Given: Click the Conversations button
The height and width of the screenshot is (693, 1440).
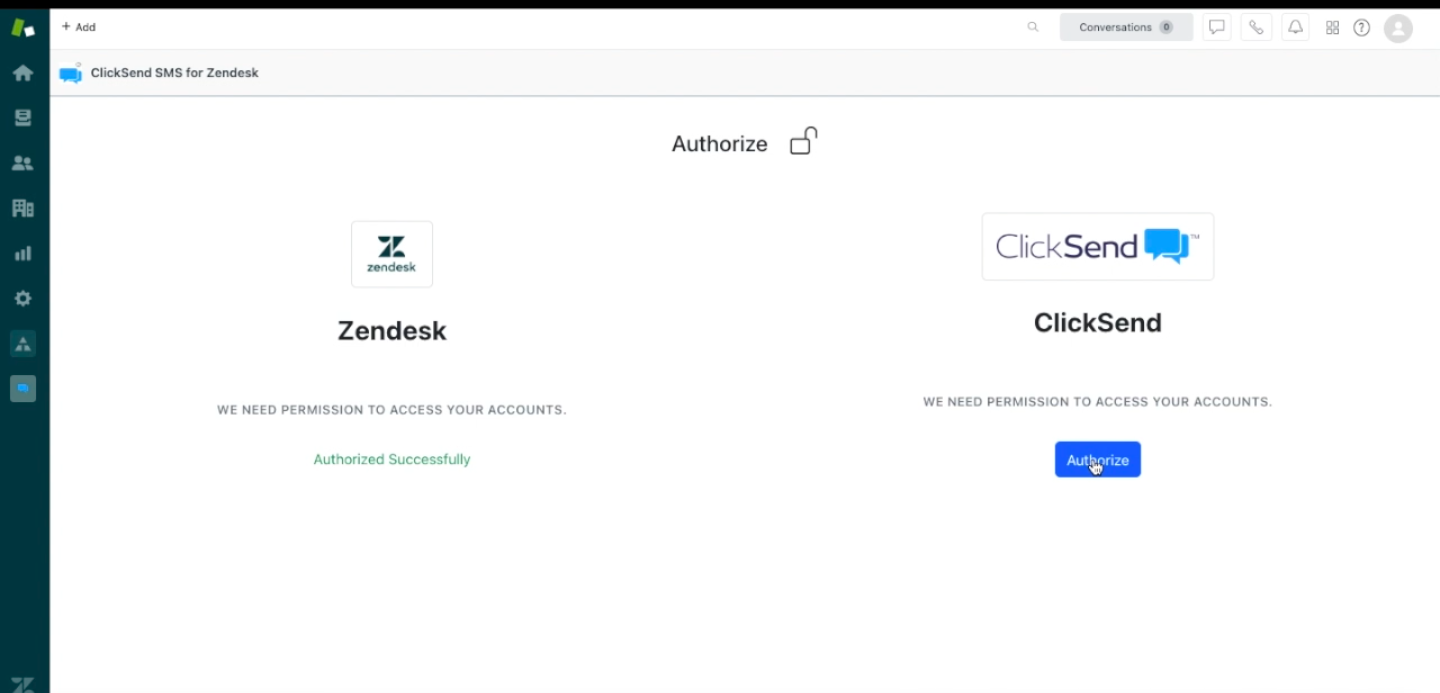Looking at the screenshot, I should pyautogui.click(x=1126, y=27).
